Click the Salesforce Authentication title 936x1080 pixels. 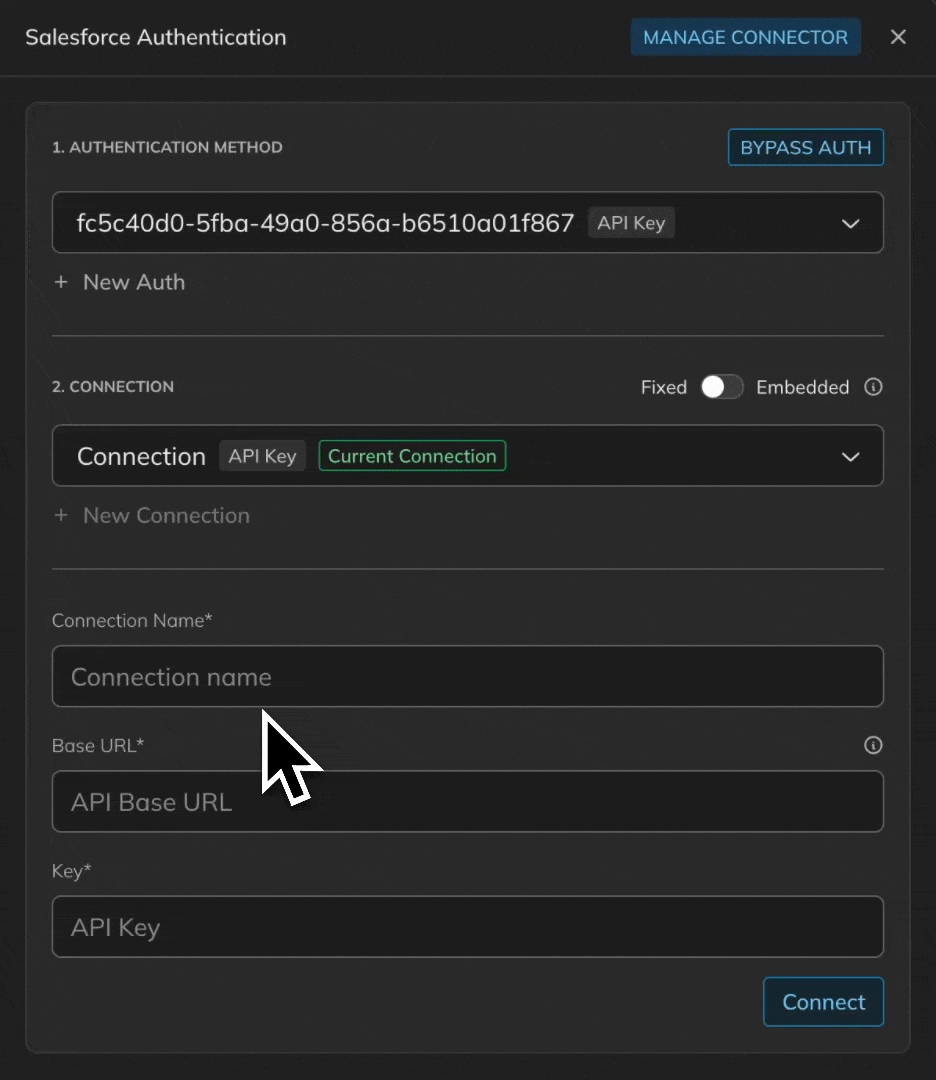coord(156,37)
